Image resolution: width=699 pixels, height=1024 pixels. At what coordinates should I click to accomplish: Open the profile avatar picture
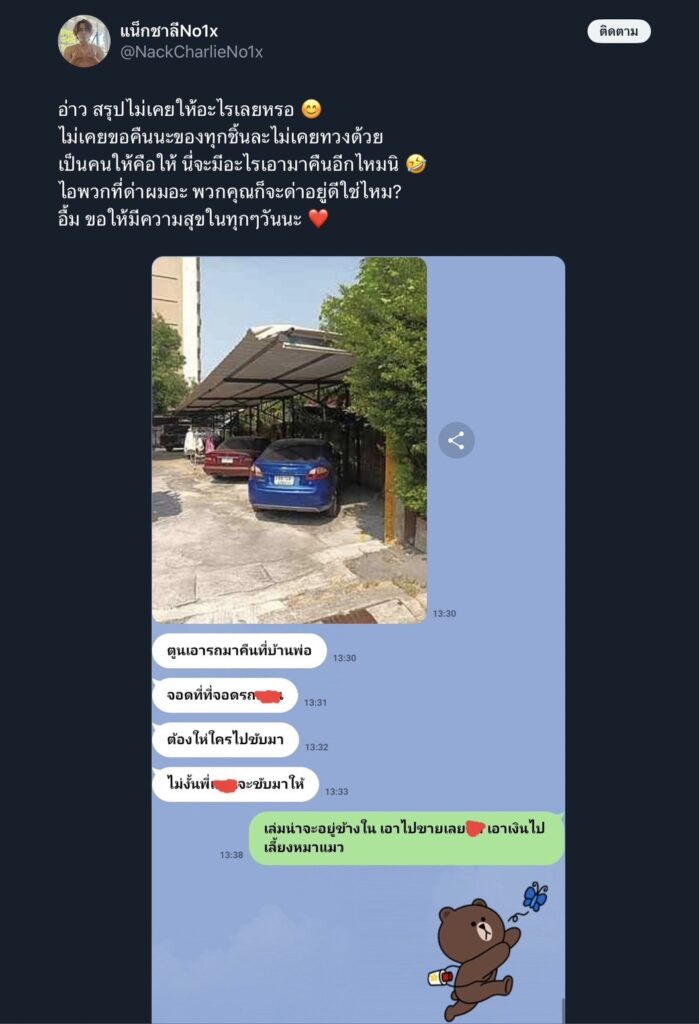click(x=84, y=41)
